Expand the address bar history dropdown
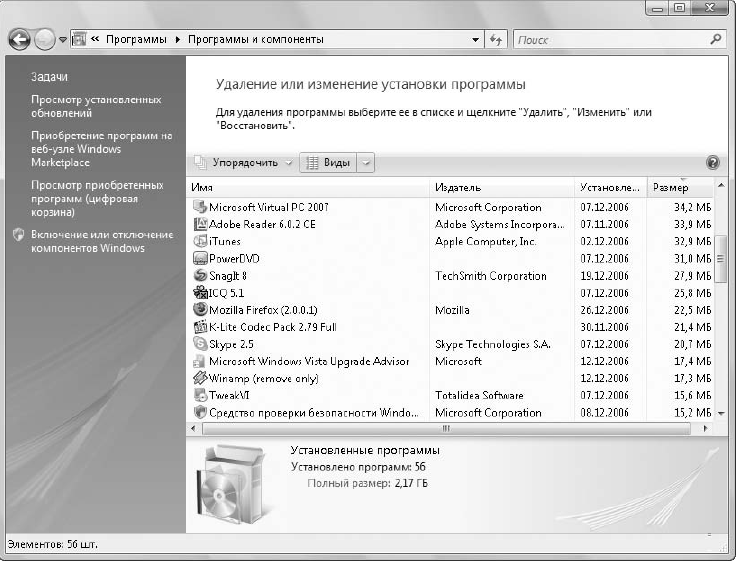The width and height of the screenshot is (736, 562). point(475,39)
